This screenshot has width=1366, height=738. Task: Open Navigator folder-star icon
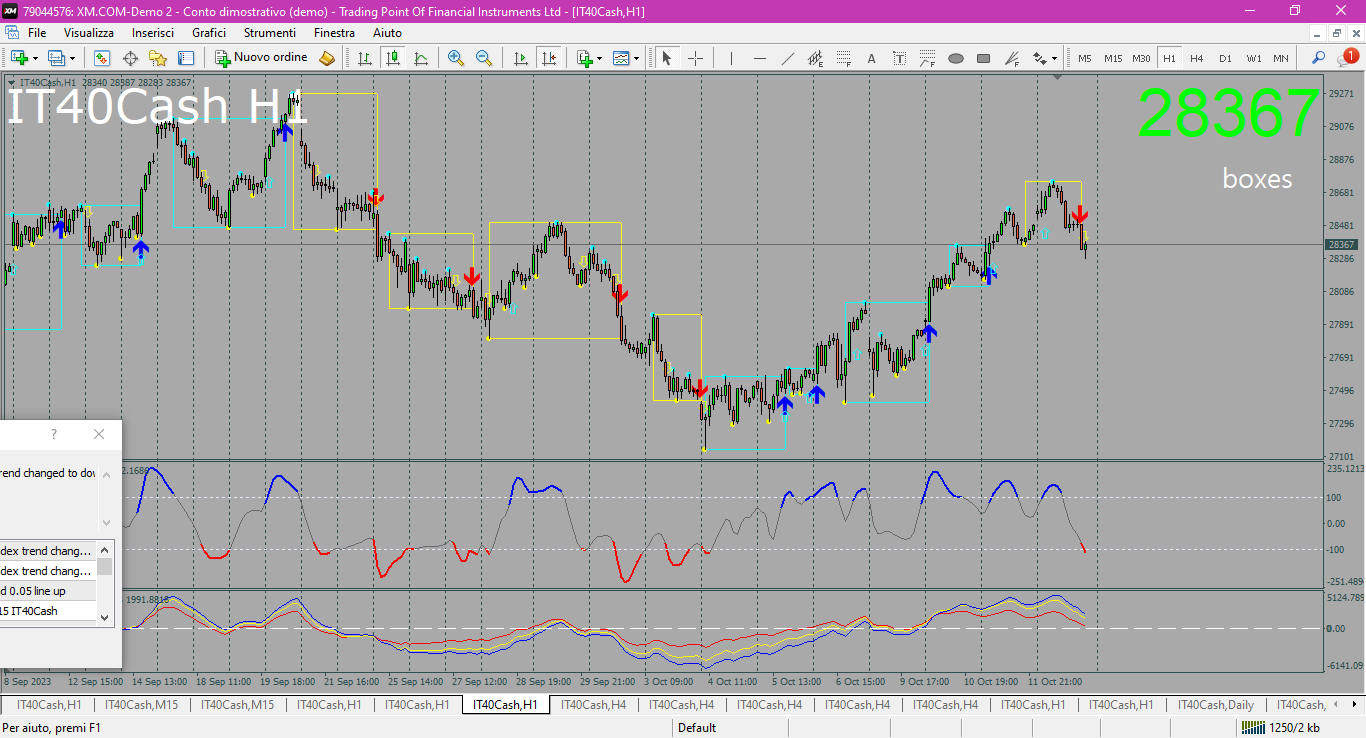[x=158, y=58]
